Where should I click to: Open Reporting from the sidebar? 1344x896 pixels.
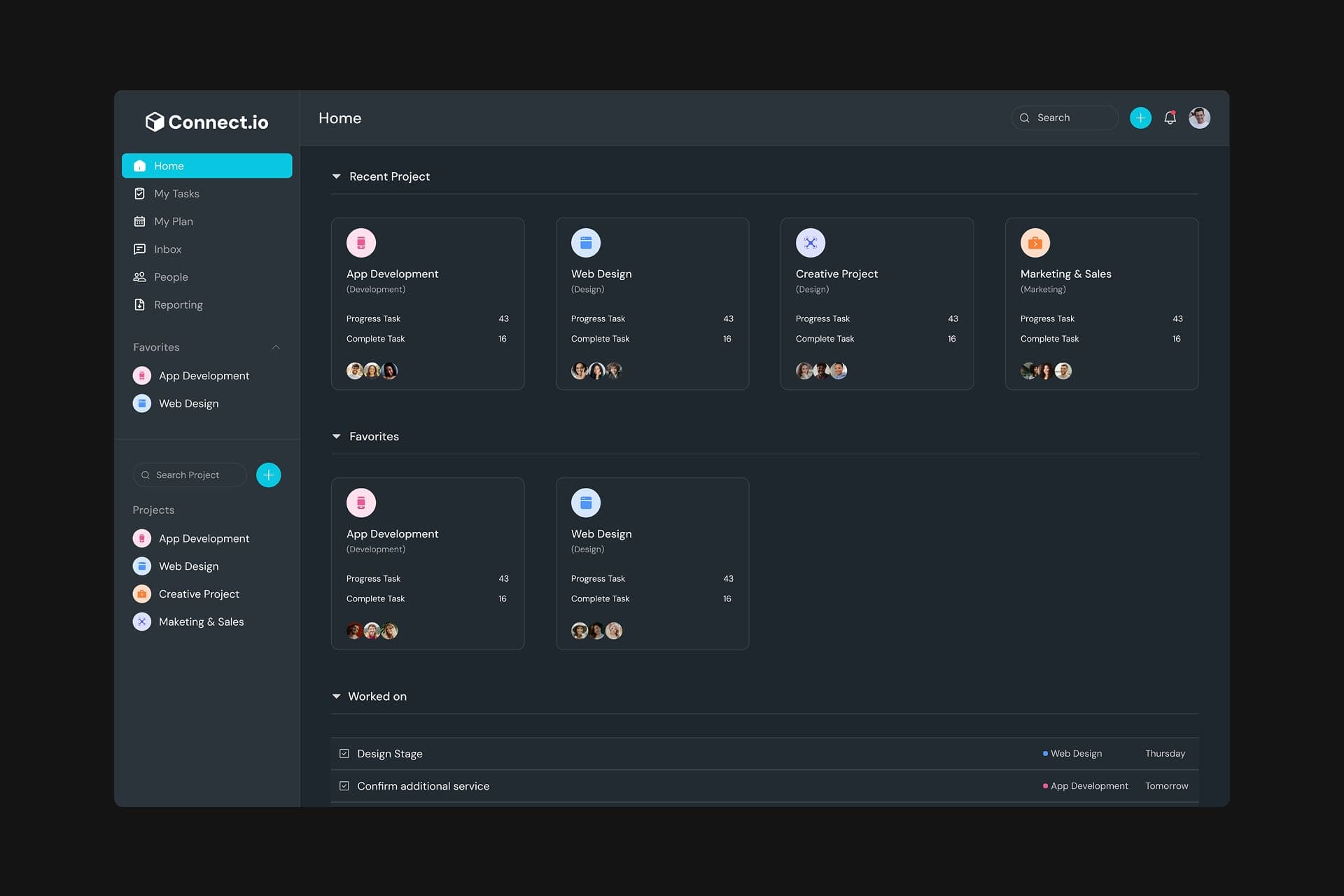coord(178,304)
